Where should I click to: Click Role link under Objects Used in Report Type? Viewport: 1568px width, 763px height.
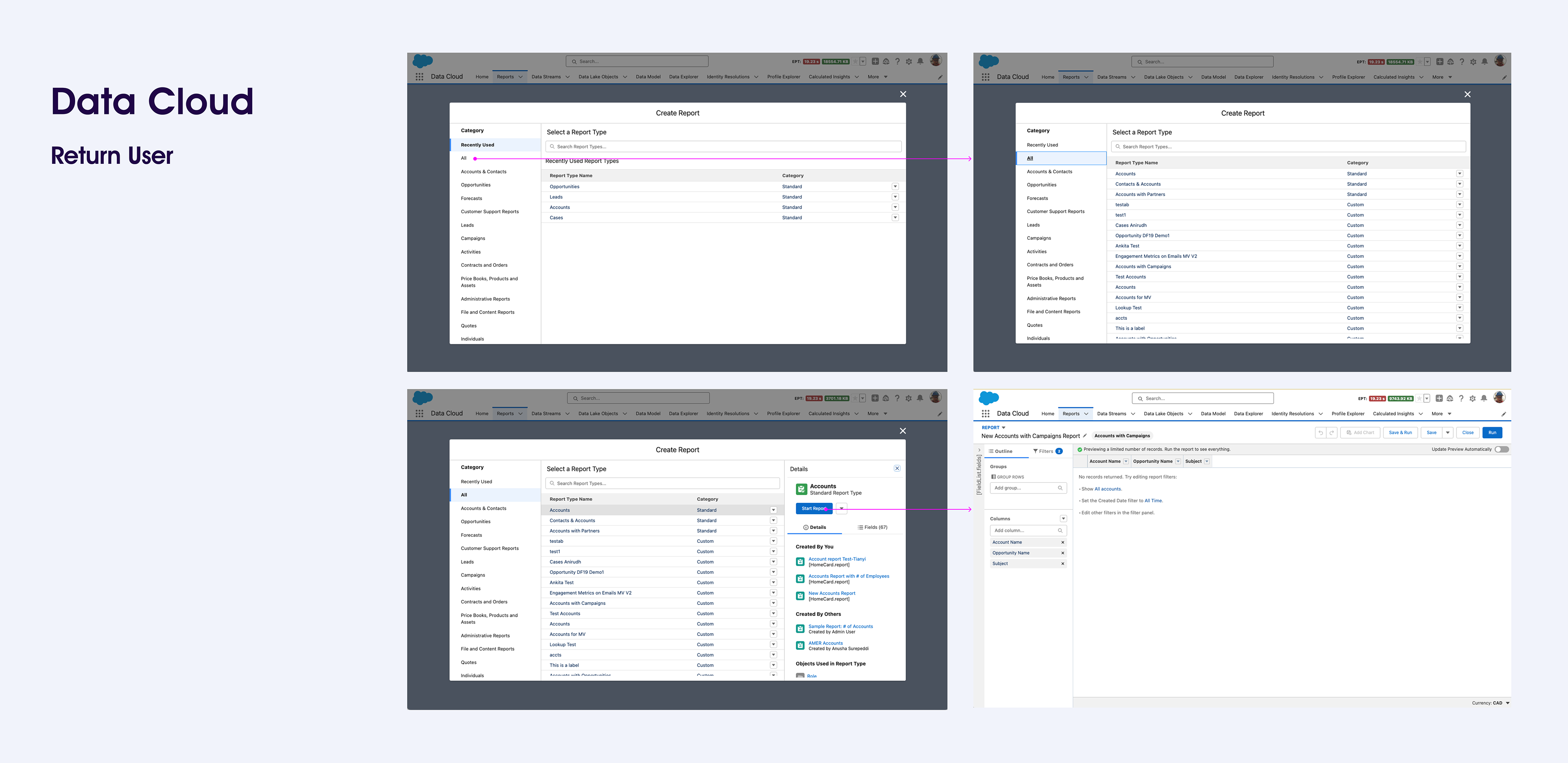(812, 676)
